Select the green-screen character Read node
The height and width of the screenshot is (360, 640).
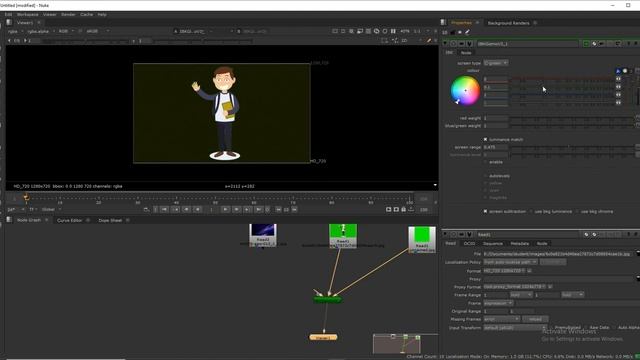(x=343, y=236)
